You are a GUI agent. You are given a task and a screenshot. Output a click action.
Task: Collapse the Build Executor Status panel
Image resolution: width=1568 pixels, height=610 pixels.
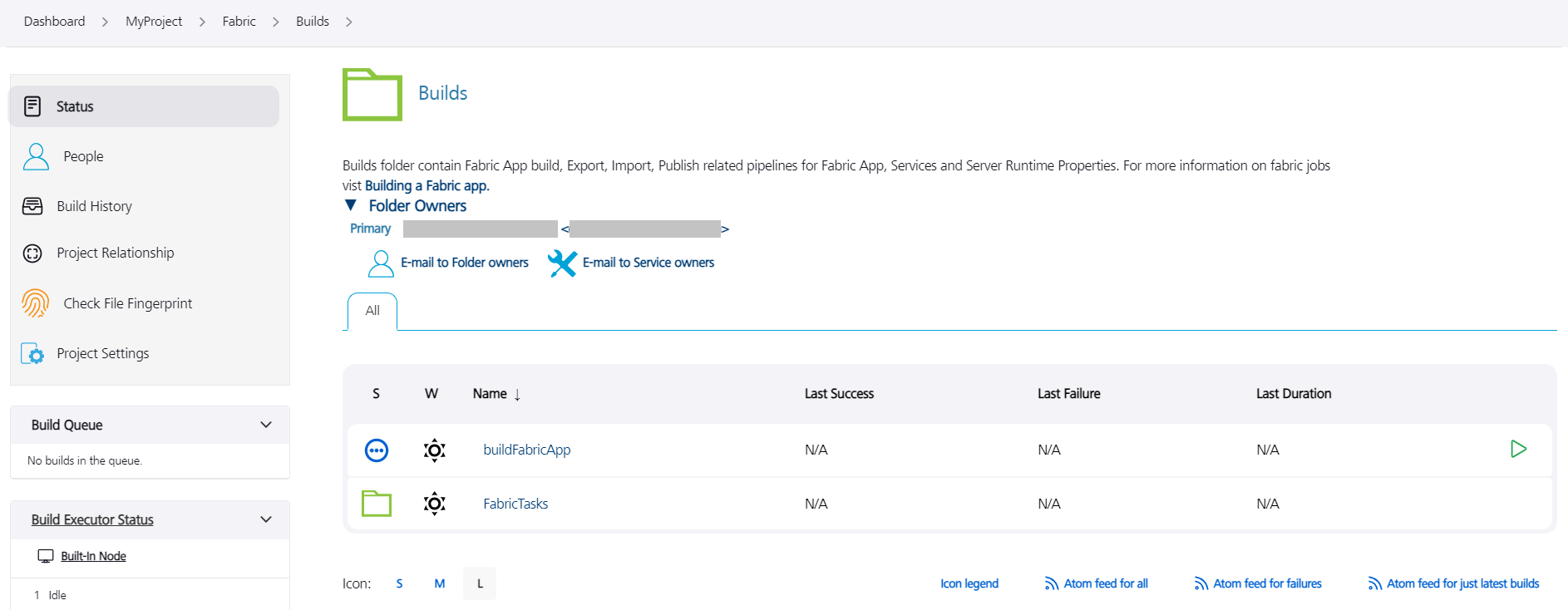[x=266, y=519]
